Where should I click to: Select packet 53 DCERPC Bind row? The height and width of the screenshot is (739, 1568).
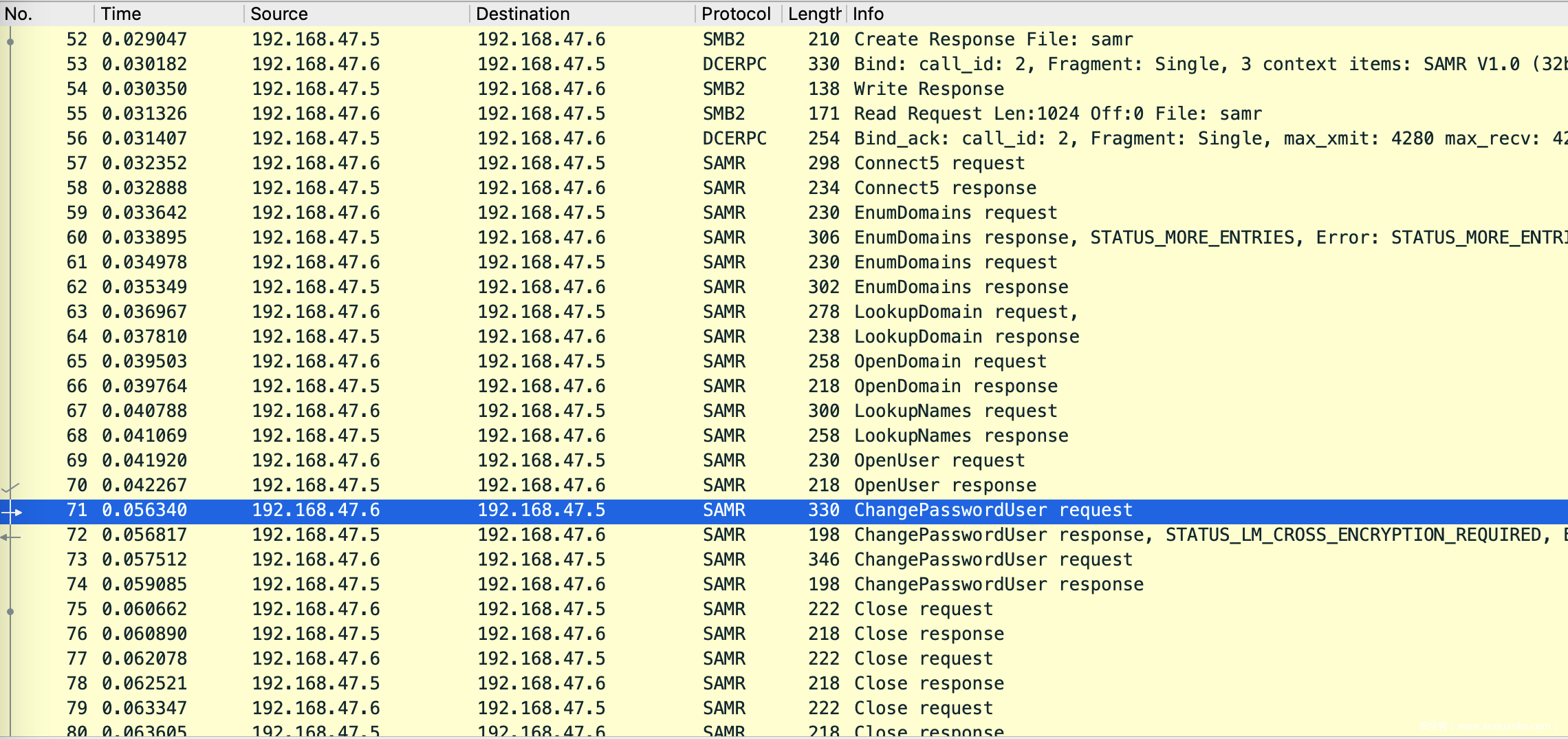[784, 64]
